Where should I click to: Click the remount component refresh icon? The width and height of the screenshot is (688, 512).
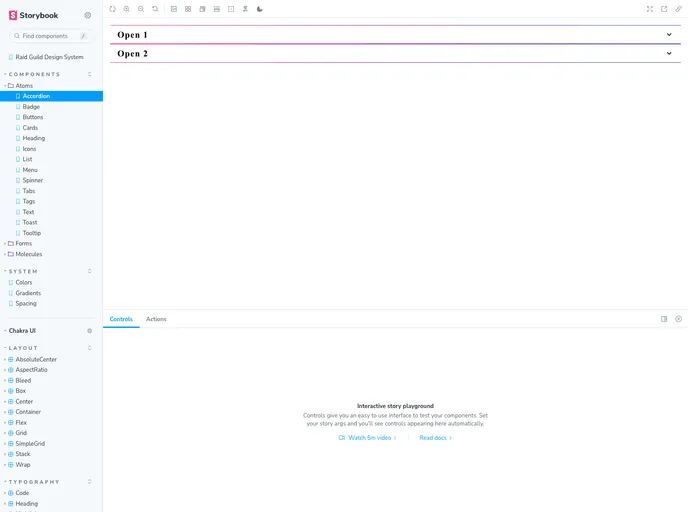point(112,9)
